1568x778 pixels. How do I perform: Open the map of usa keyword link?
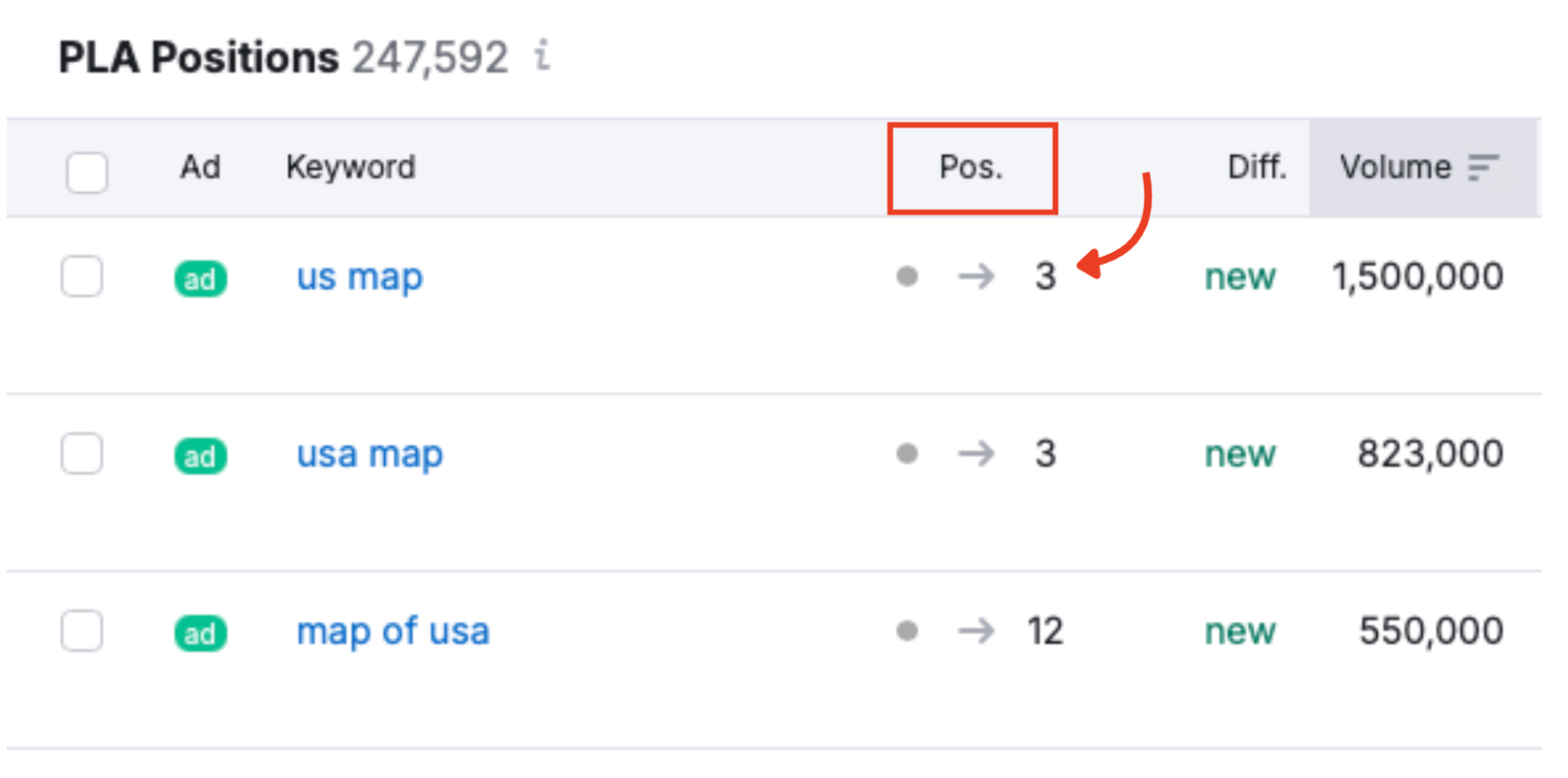click(x=392, y=632)
